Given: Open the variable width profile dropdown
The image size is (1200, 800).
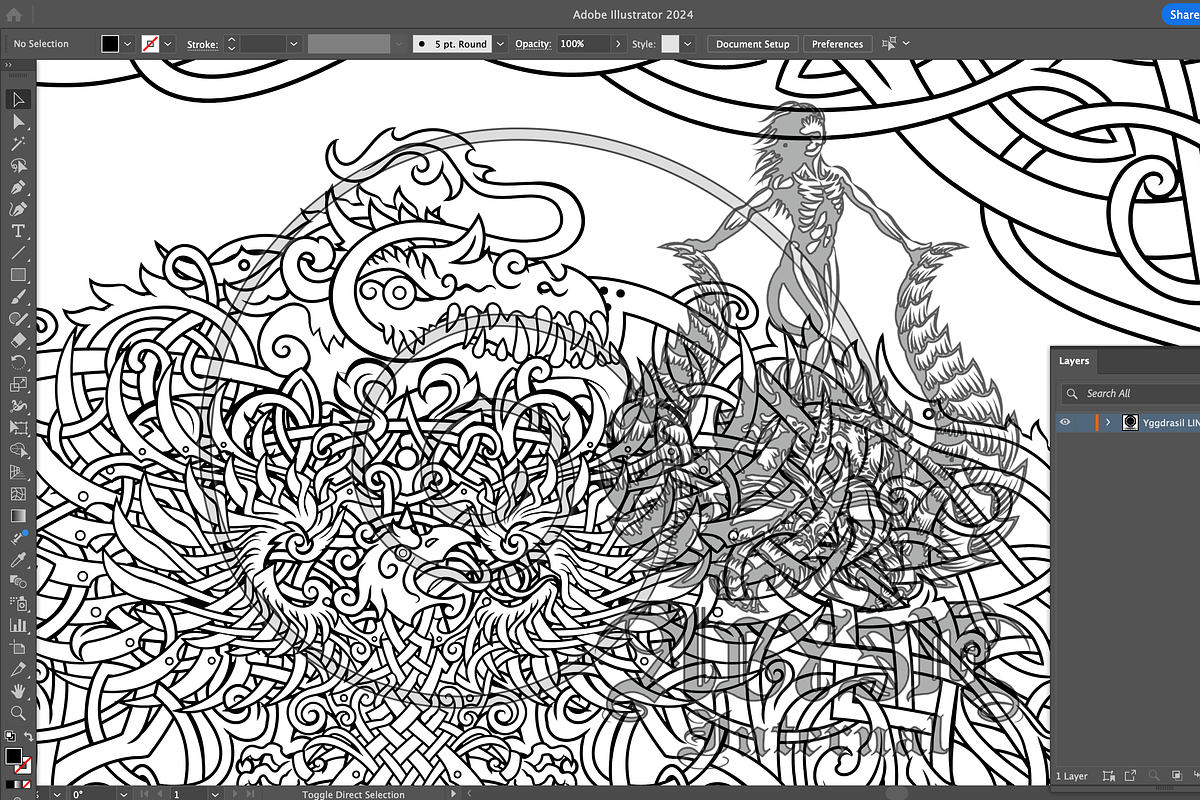Looking at the screenshot, I should pos(399,44).
